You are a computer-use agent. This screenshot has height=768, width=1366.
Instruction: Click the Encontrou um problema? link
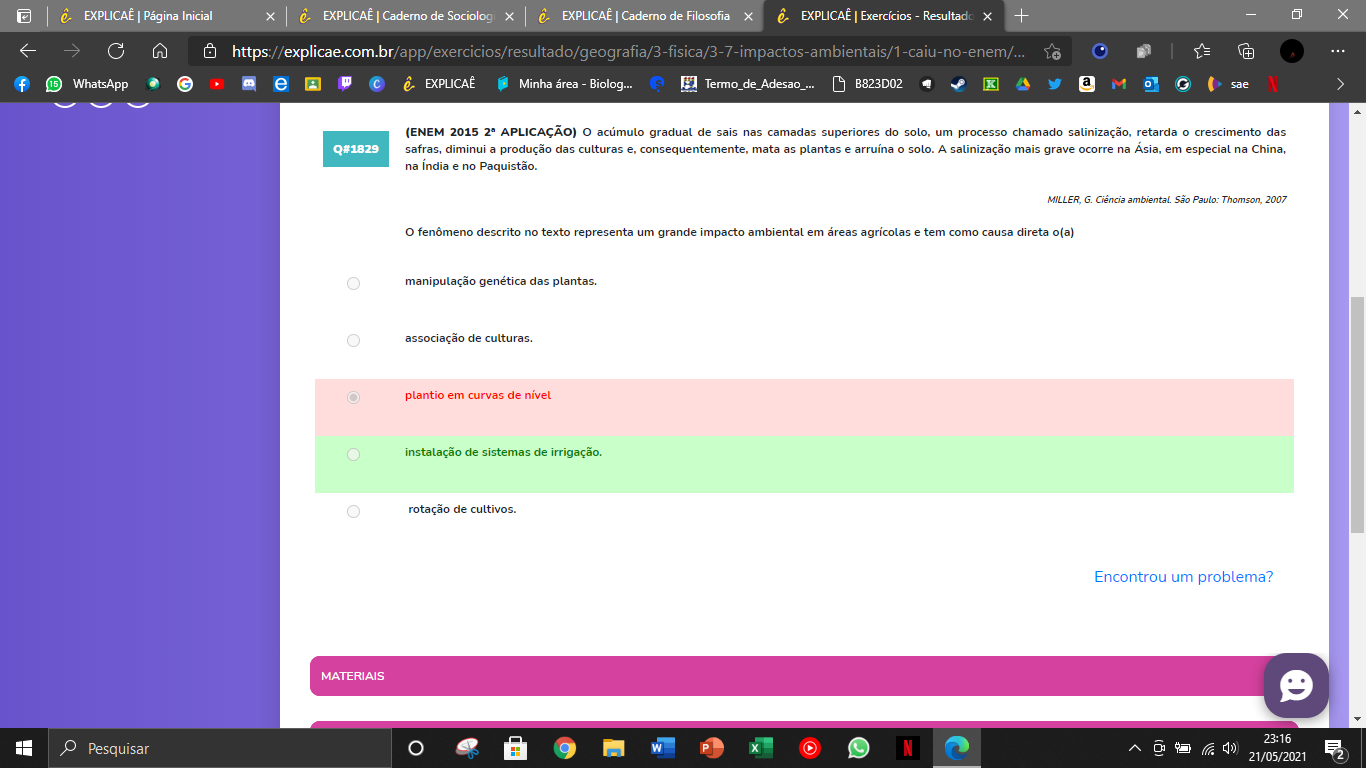(x=1184, y=577)
